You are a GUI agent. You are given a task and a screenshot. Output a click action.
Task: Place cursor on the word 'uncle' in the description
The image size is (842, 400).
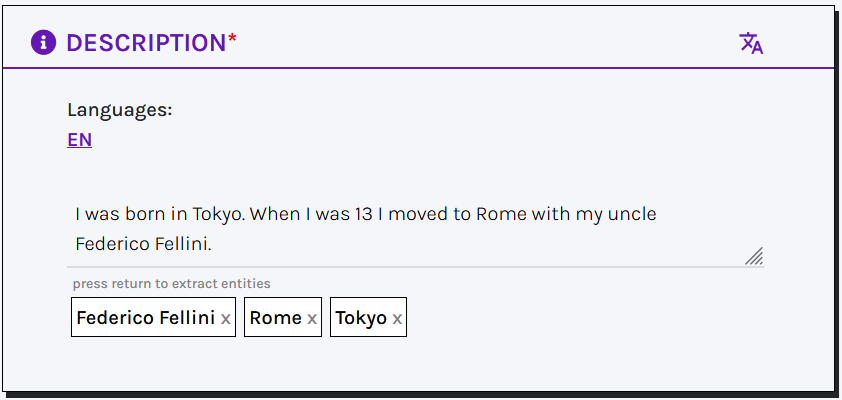tap(631, 214)
